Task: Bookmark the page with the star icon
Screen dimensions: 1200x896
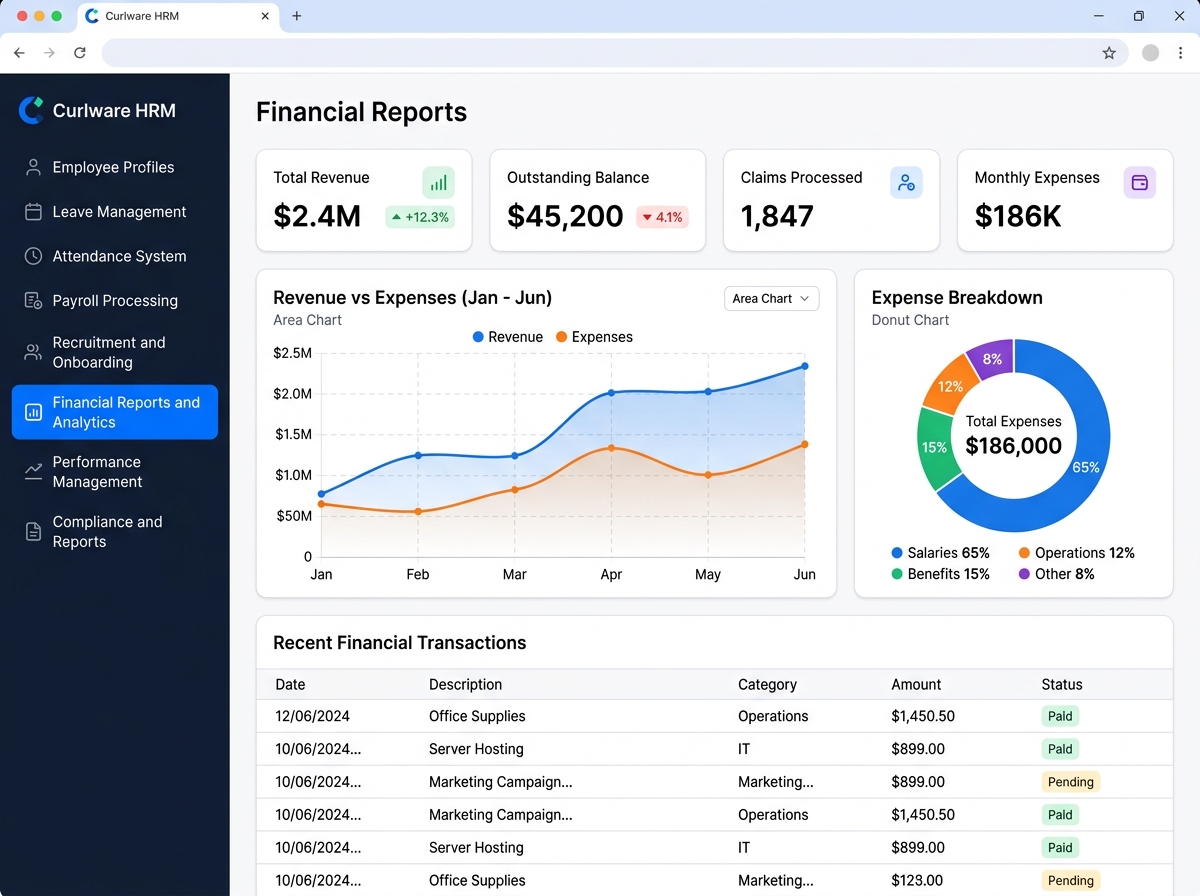Action: pos(1109,53)
